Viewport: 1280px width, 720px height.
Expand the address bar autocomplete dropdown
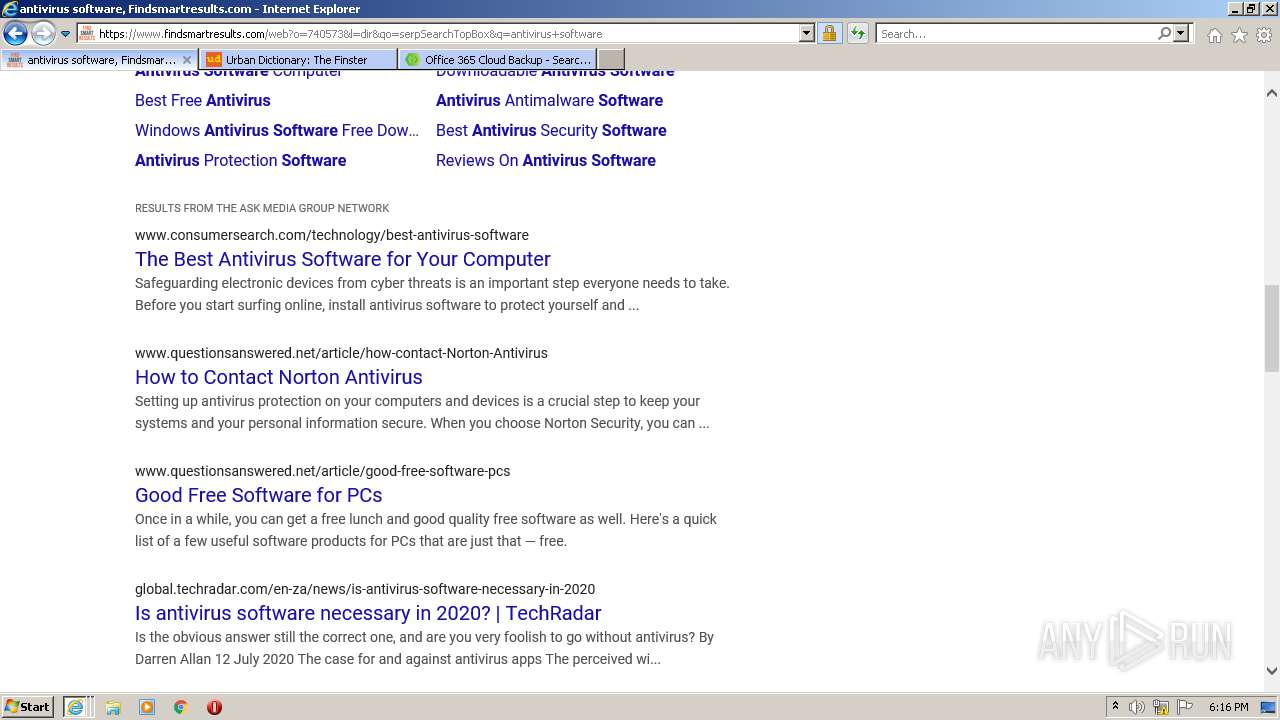pyautogui.click(x=807, y=33)
